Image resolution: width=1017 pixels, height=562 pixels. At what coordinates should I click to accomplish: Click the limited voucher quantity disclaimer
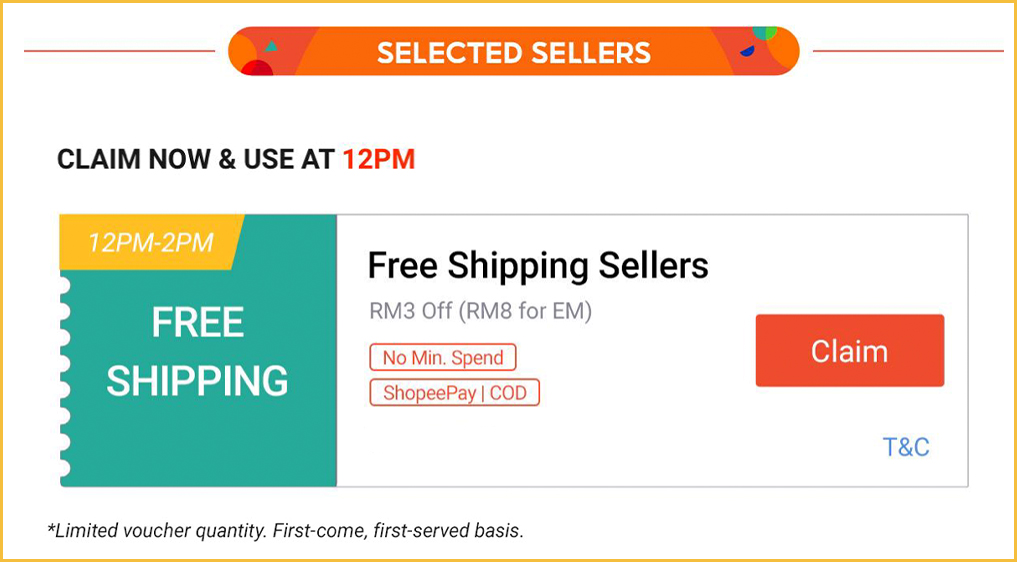pos(285,530)
